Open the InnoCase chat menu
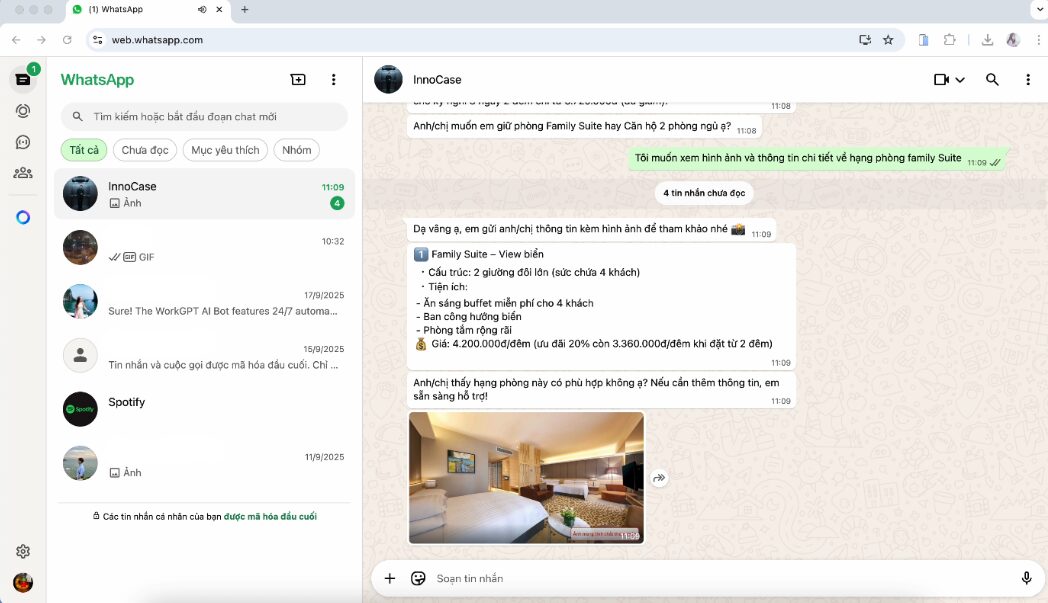Viewport: 1048px width, 603px height. pyautogui.click(x=1027, y=79)
